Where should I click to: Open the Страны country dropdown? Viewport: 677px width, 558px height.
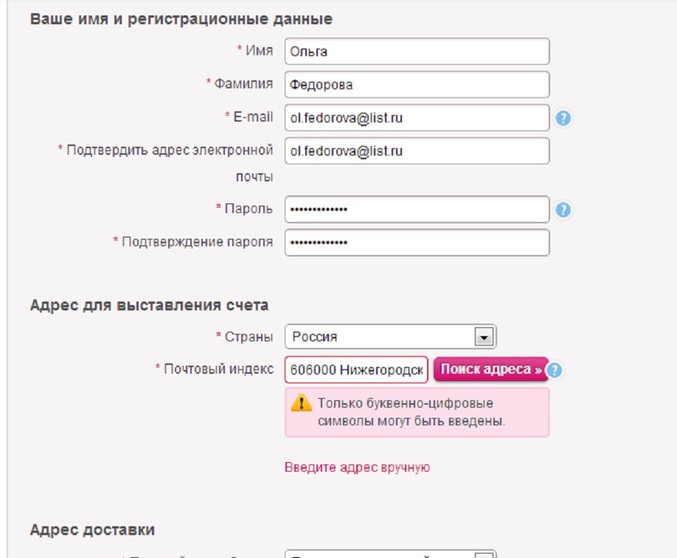[x=484, y=337]
